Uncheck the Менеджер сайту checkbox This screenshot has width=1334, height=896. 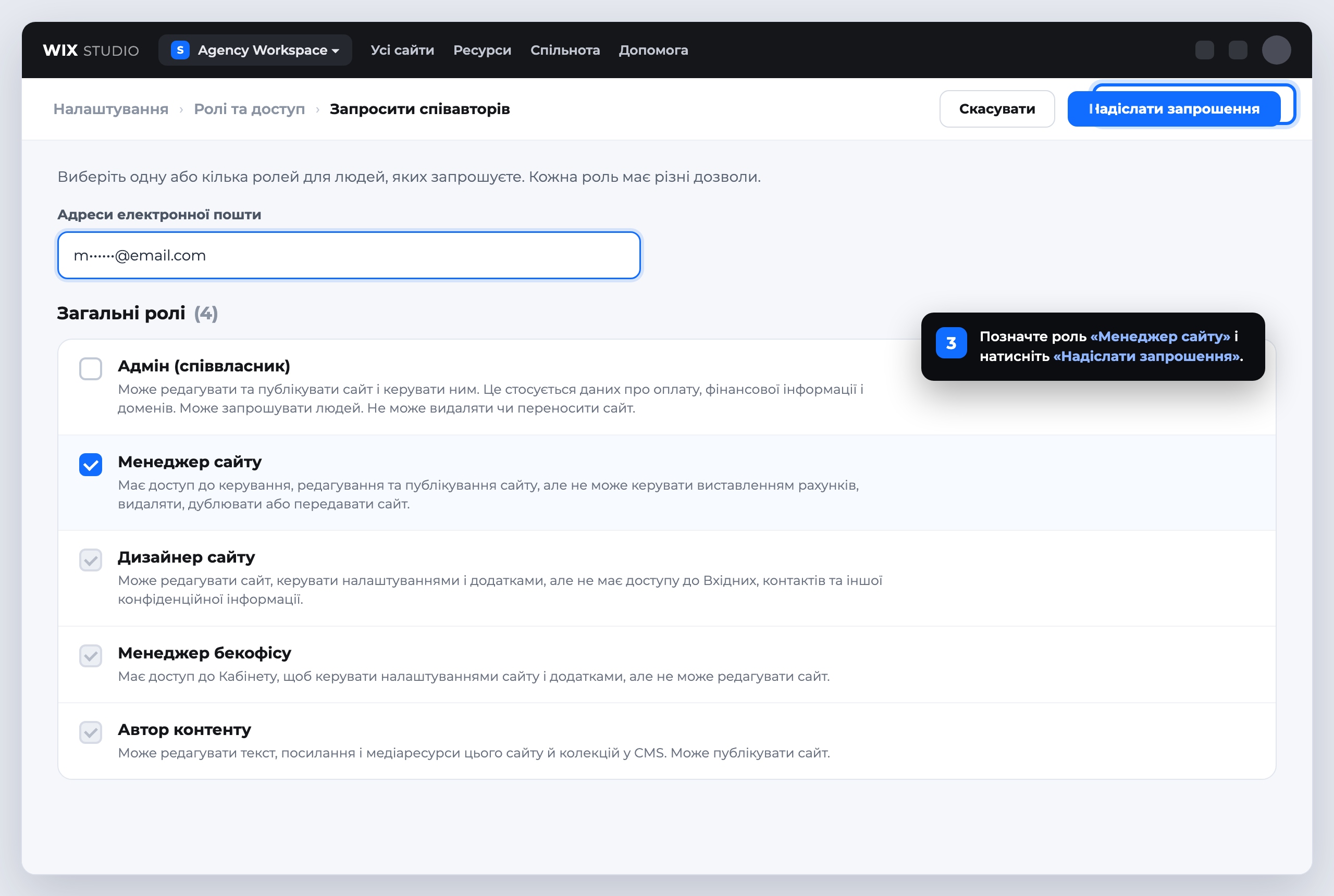pyautogui.click(x=91, y=465)
